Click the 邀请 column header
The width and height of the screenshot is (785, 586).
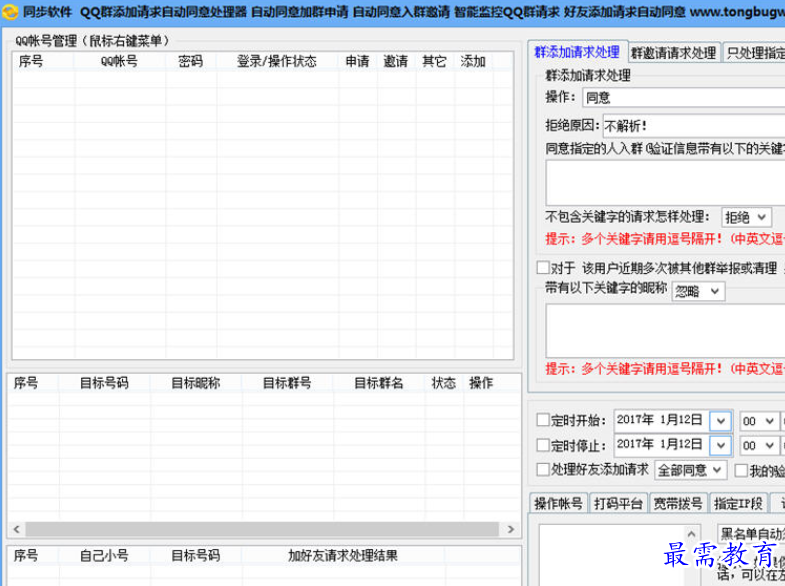(396, 62)
